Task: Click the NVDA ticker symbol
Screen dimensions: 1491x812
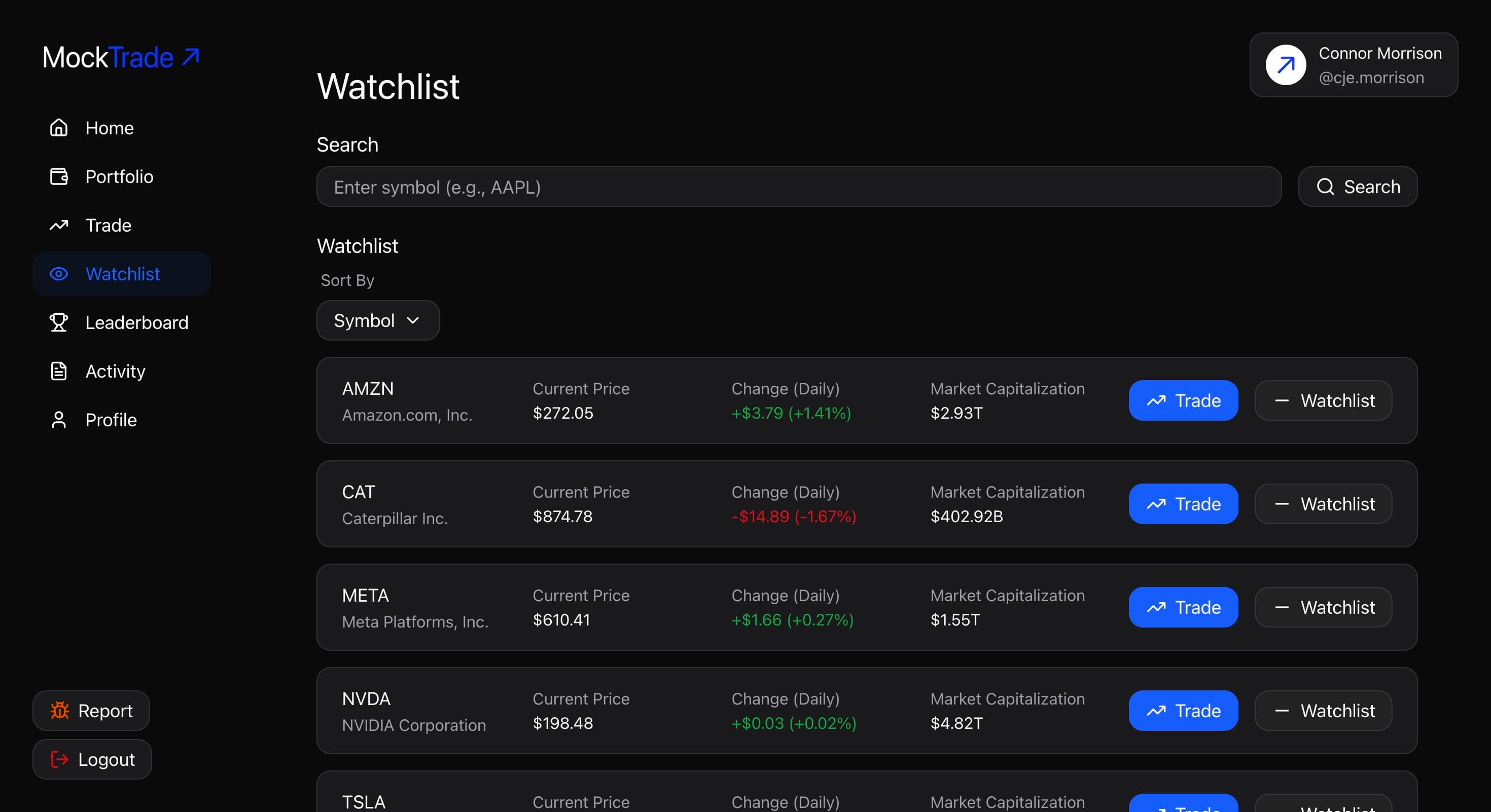Action: 366,699
